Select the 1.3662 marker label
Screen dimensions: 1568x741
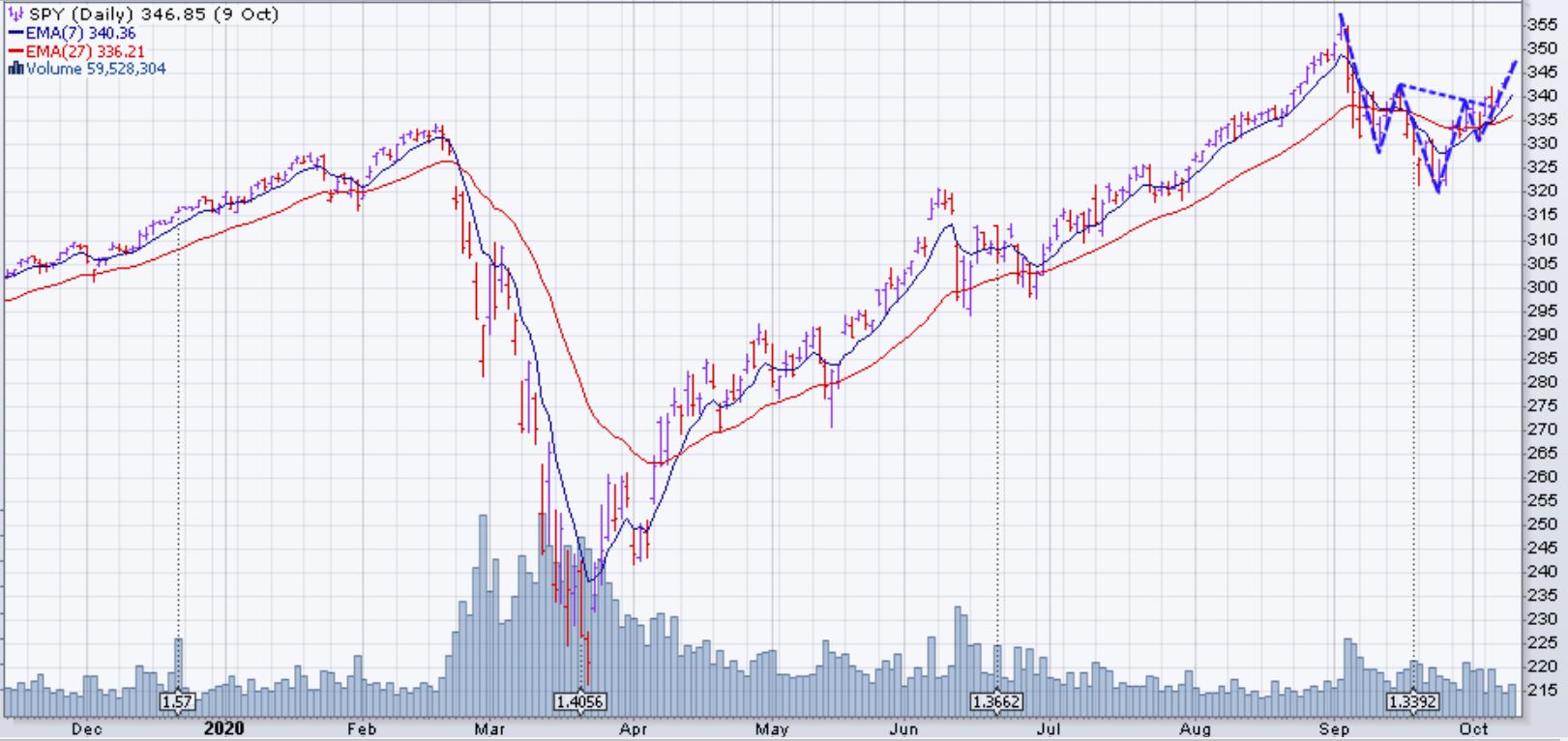click(996, 701)
